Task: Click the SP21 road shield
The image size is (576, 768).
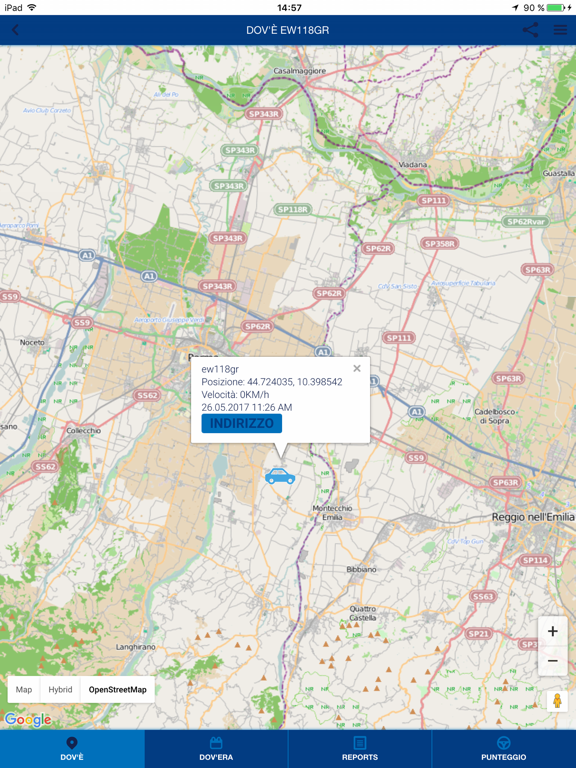Action: coord(479,633)
